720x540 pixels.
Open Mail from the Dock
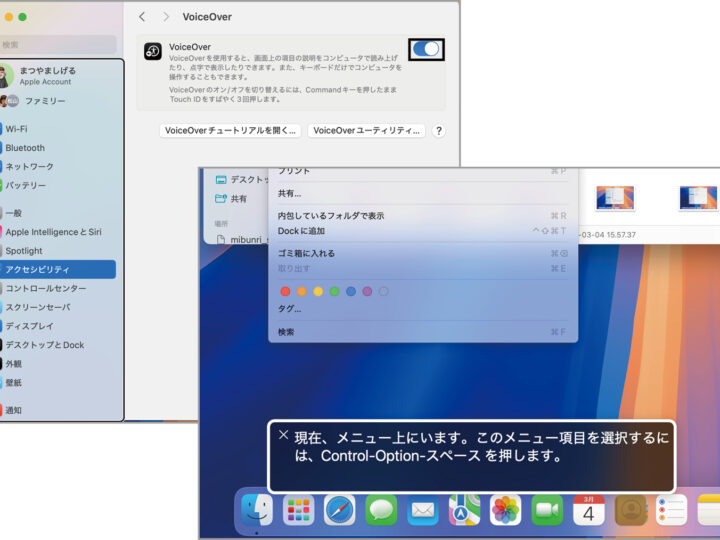click(x=423, y=510)
